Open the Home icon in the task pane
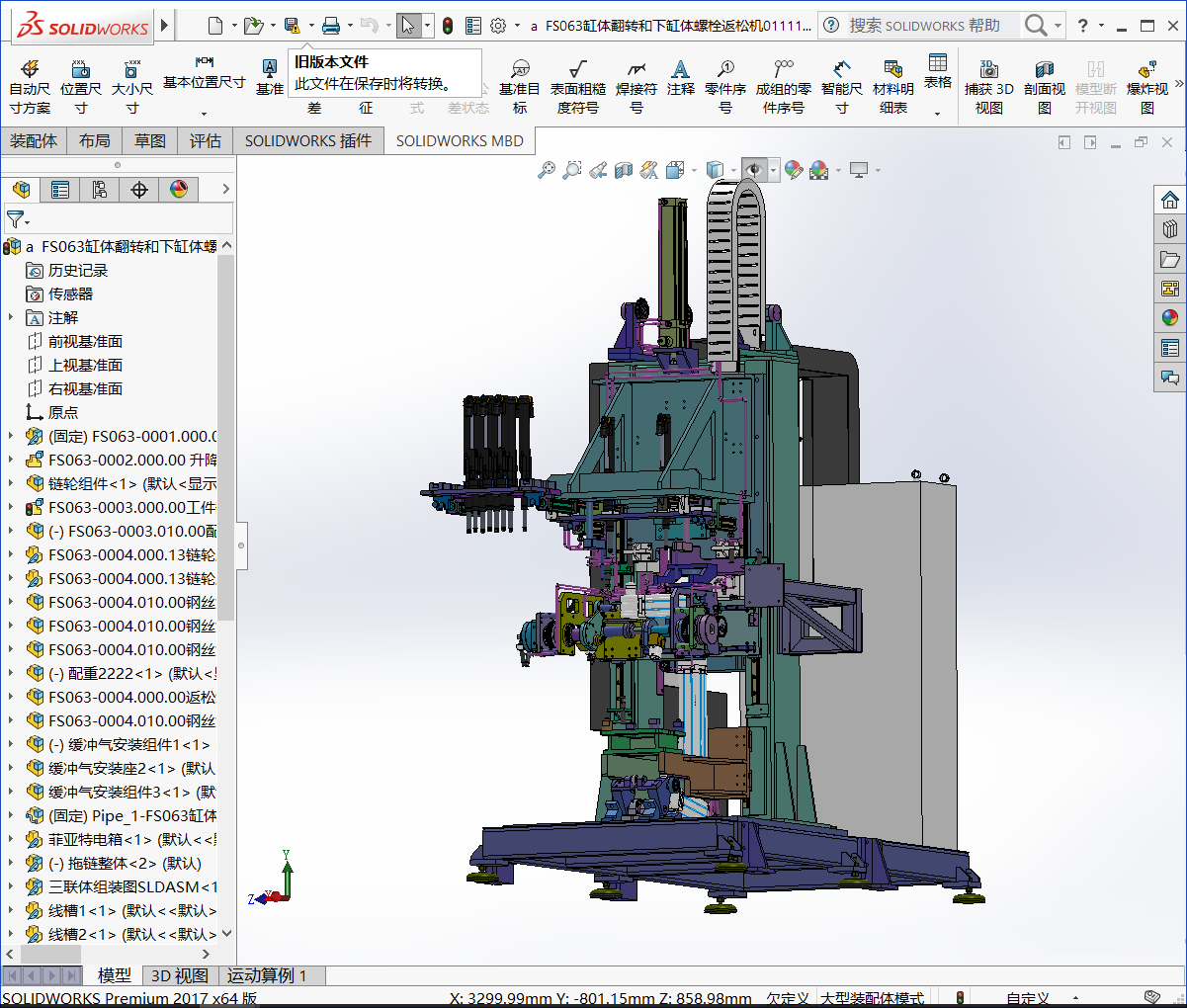 [x=1170, y=201]
